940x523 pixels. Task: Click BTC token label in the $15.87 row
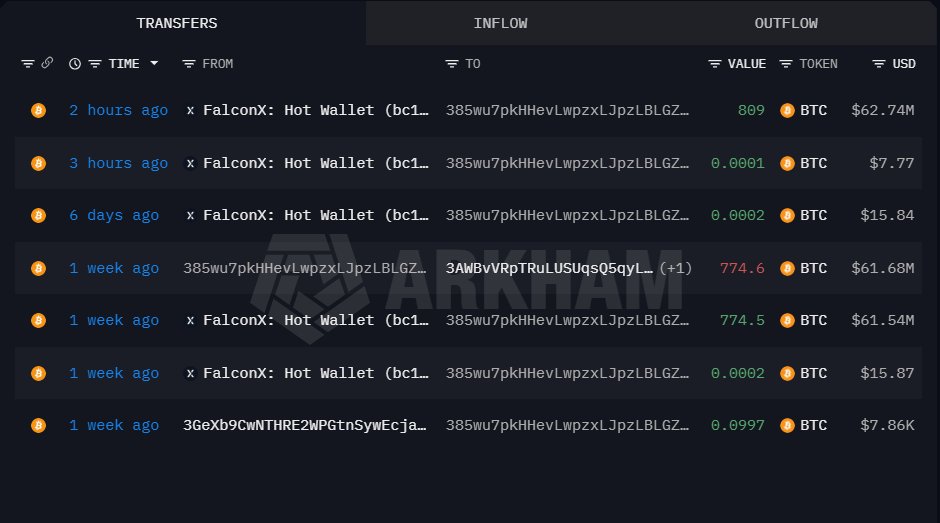814,373
